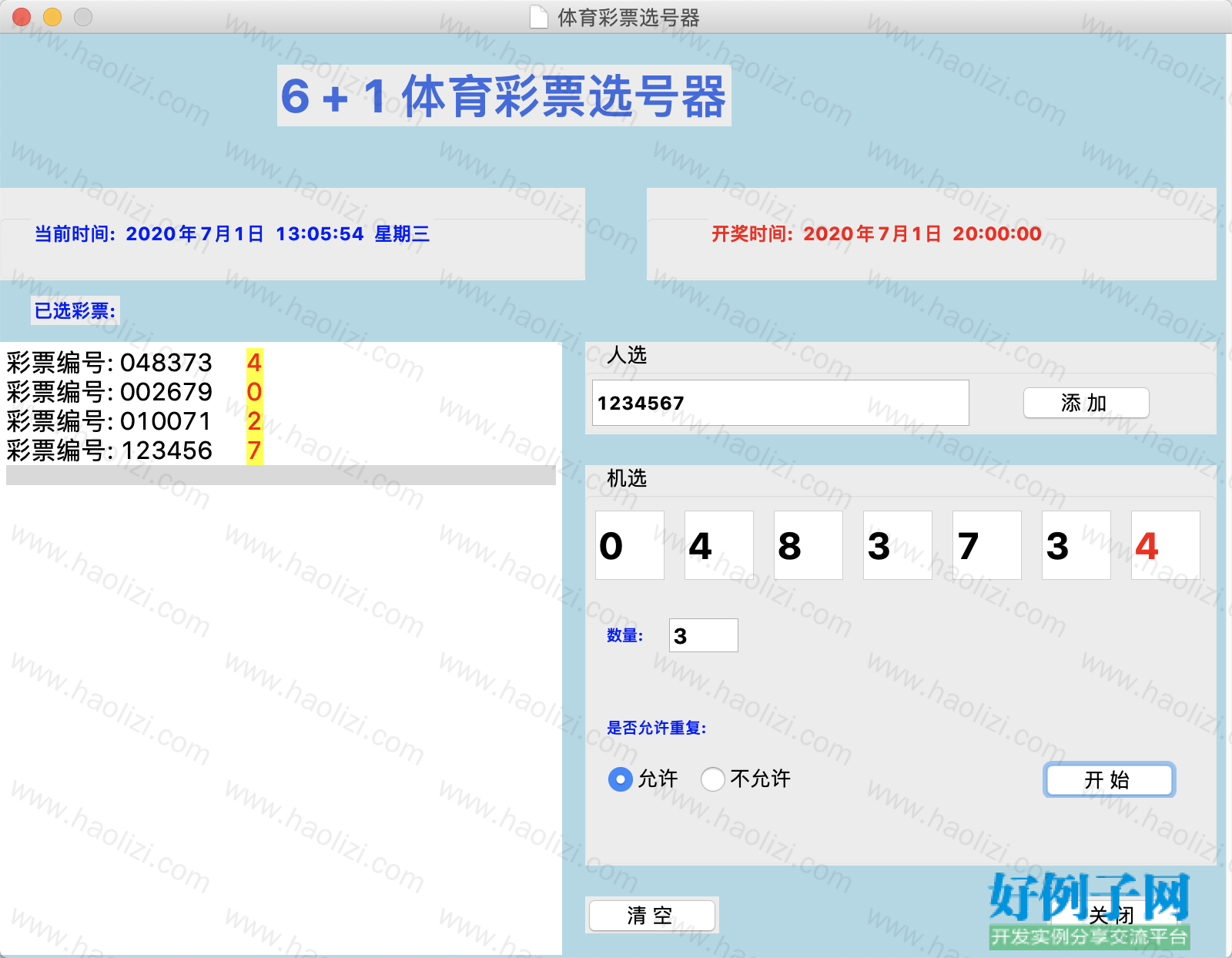
Task: Close the window with red button
Action: pos(22,17)
